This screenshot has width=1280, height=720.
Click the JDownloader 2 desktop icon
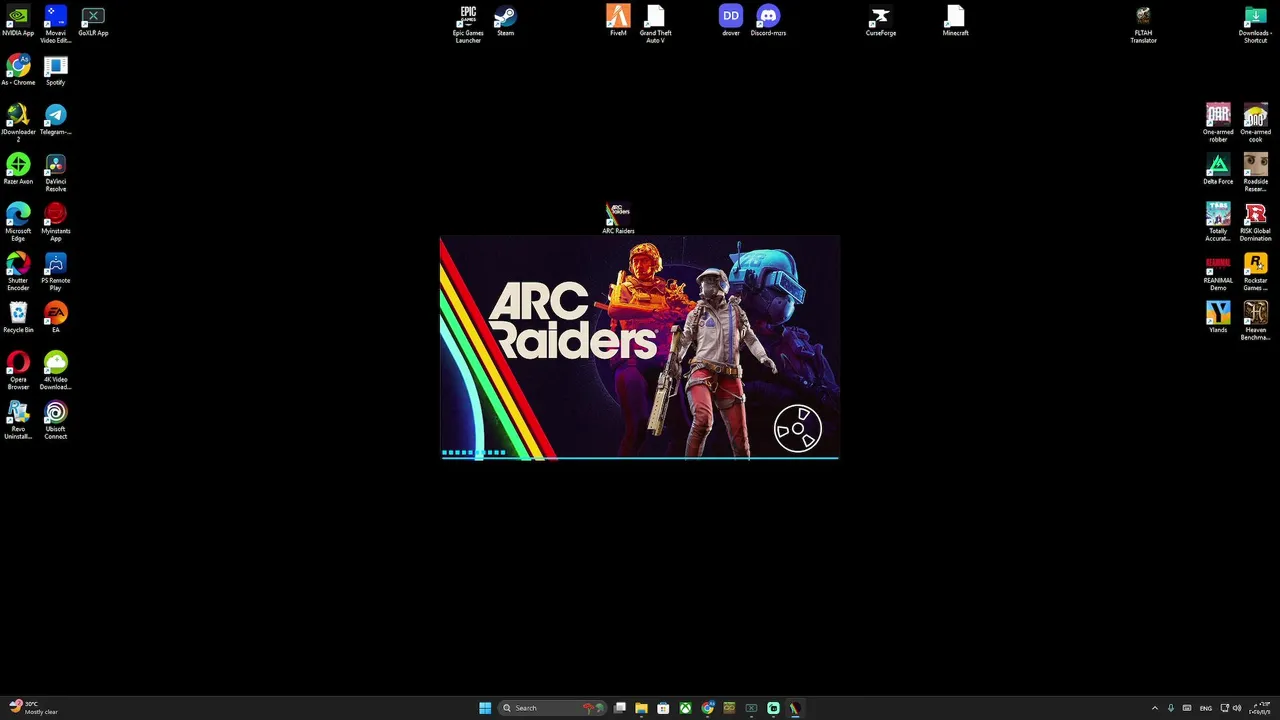pyautogui.click(x=18, y=123)
